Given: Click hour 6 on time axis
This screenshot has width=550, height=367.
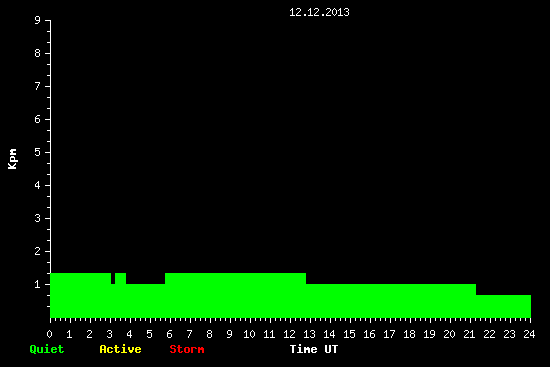Looking at the screenshot, I should 169,334.
